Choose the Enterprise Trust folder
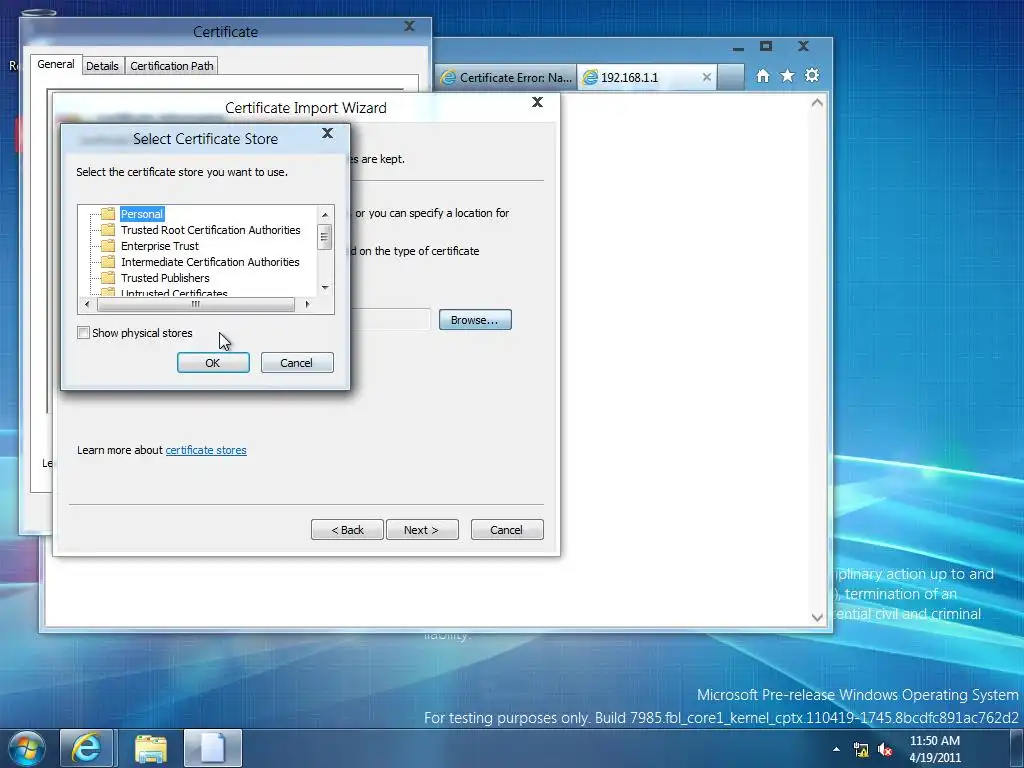The height and width of the screenshot is (768, 1024). 159,246
